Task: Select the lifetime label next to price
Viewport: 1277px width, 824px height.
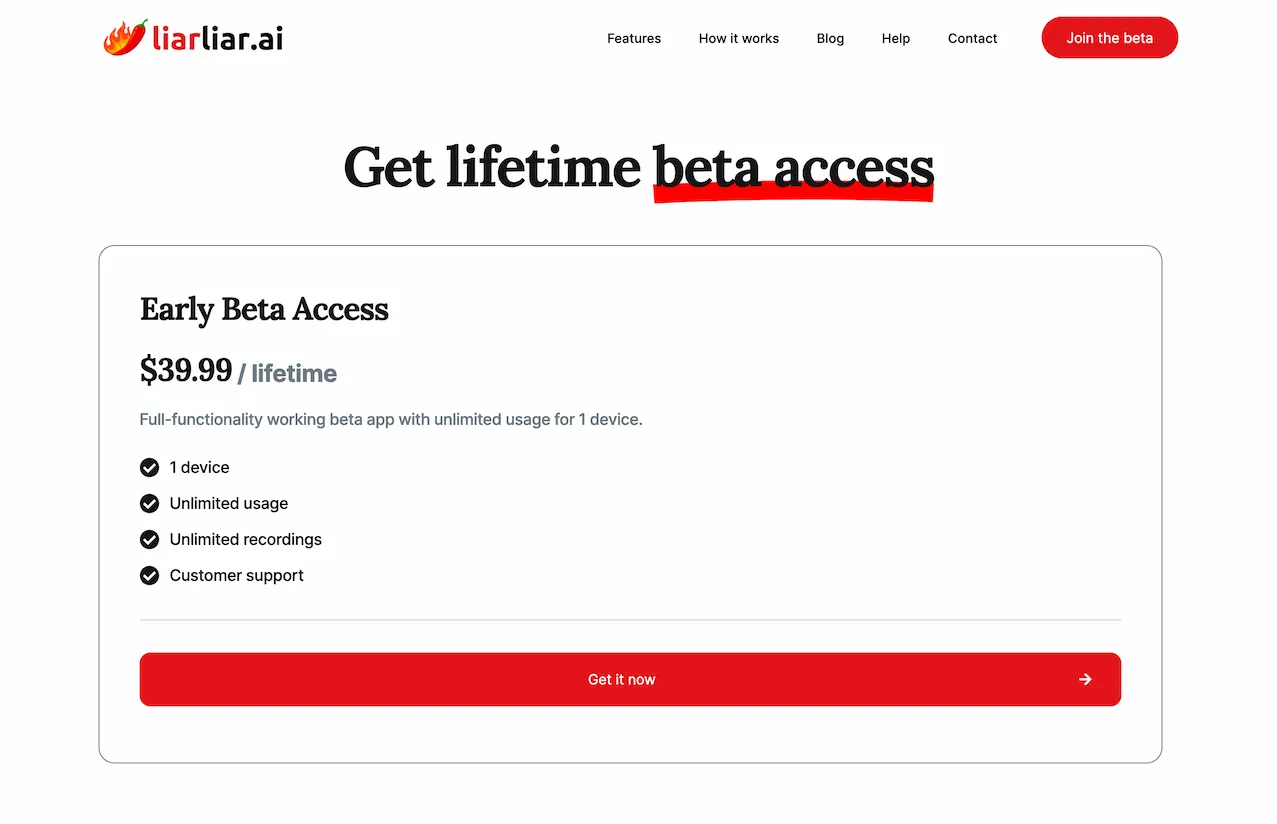Action: pos(292,373)
